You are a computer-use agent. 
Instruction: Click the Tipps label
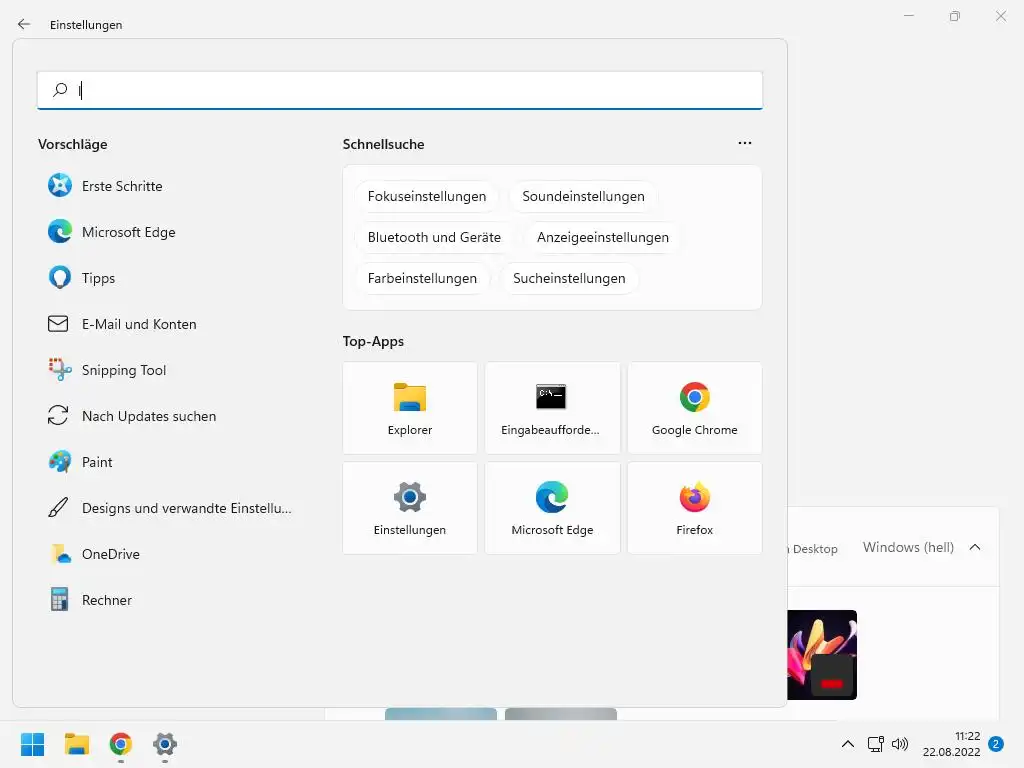click(99, 278)
